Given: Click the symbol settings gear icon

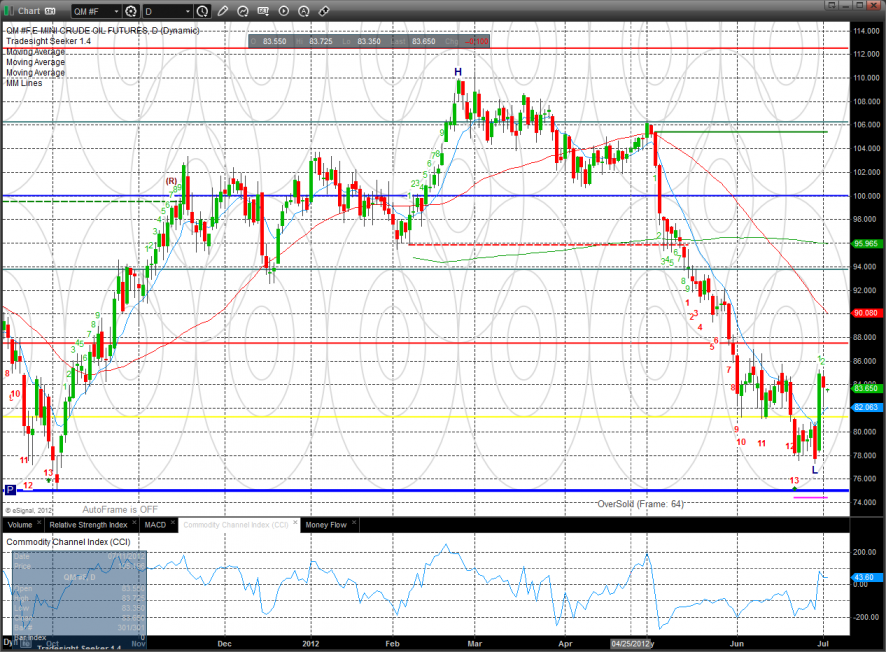Looking at the screenshot, I should coord(131,11).
